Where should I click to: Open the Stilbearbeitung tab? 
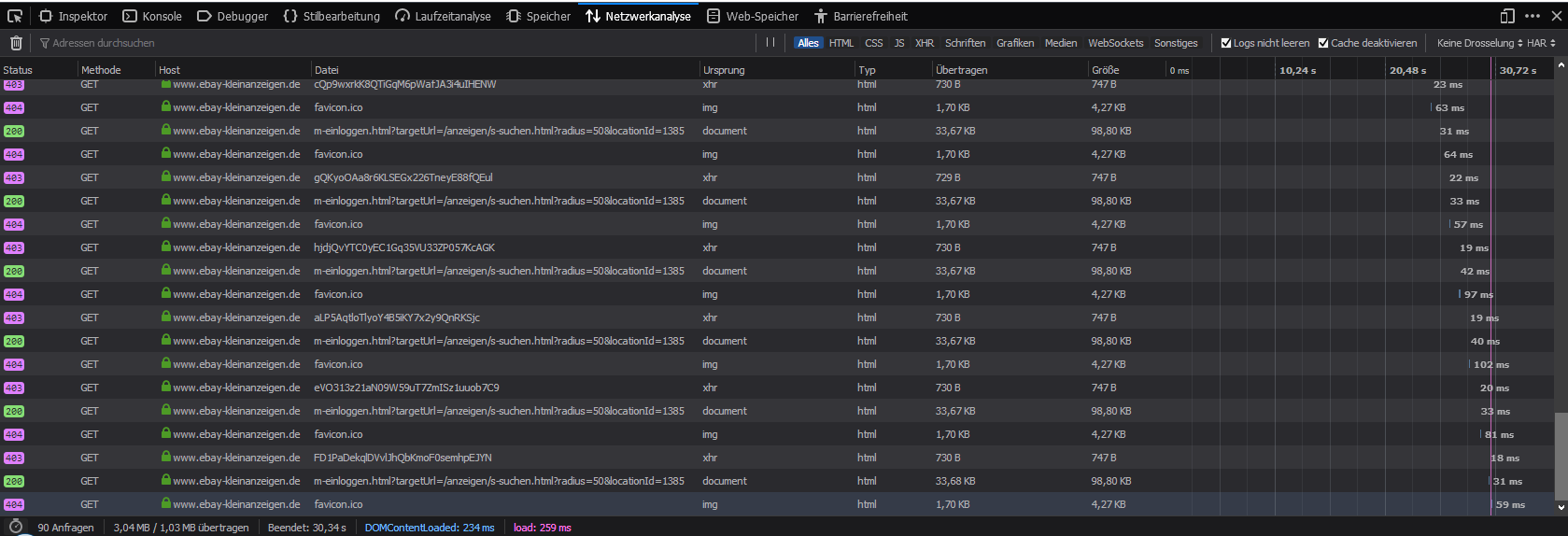pyautogui.click(x=332, y=16)
